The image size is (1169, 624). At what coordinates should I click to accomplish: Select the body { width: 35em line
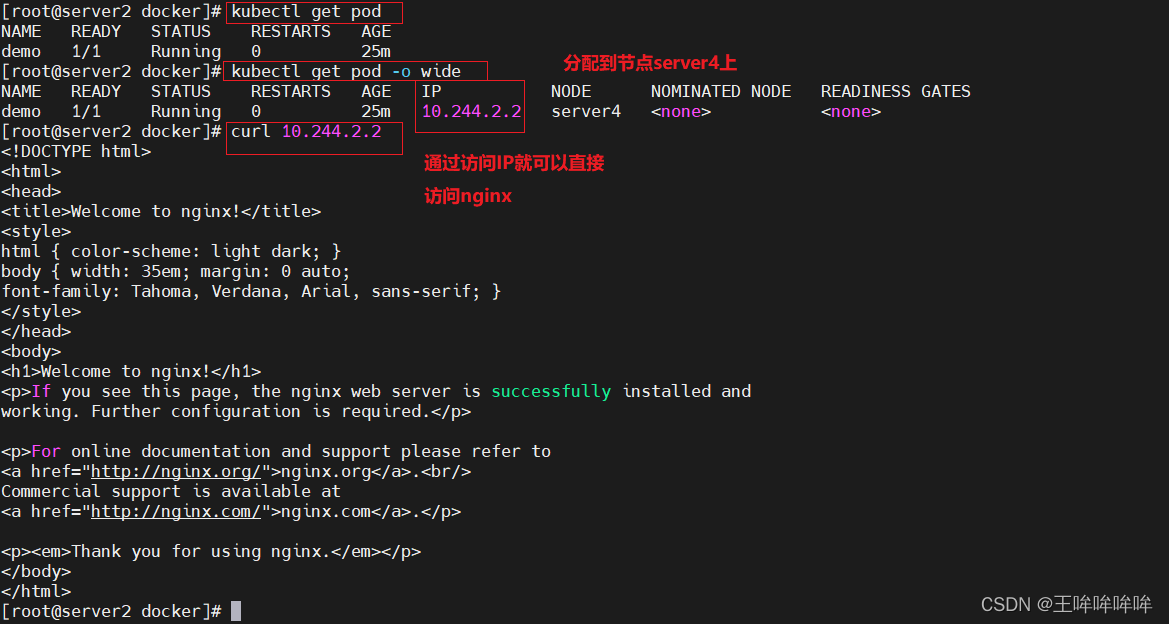(x=176, y=271)
